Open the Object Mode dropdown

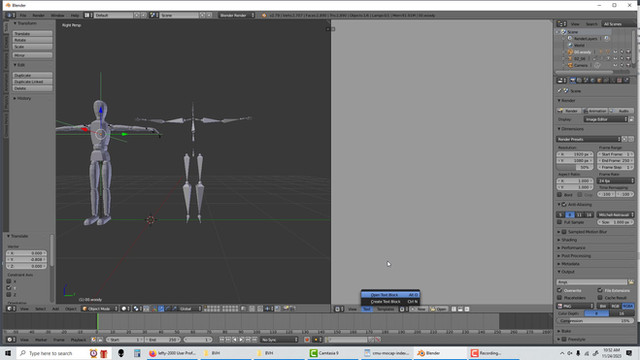pyautogui.click(x=100, y=309)
